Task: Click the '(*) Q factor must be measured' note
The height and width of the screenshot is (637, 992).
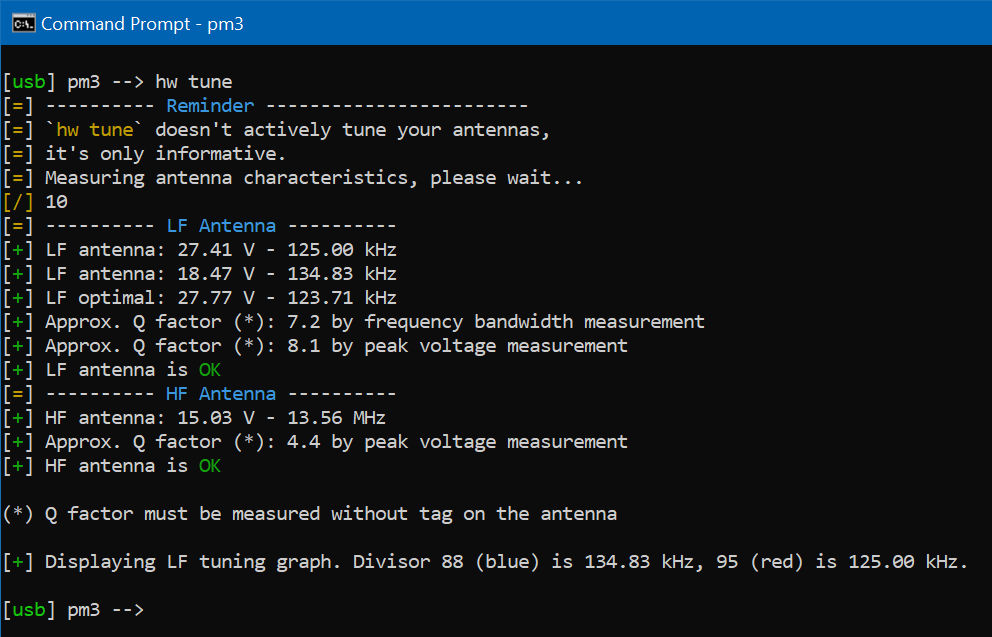Action: click(310, 514)
